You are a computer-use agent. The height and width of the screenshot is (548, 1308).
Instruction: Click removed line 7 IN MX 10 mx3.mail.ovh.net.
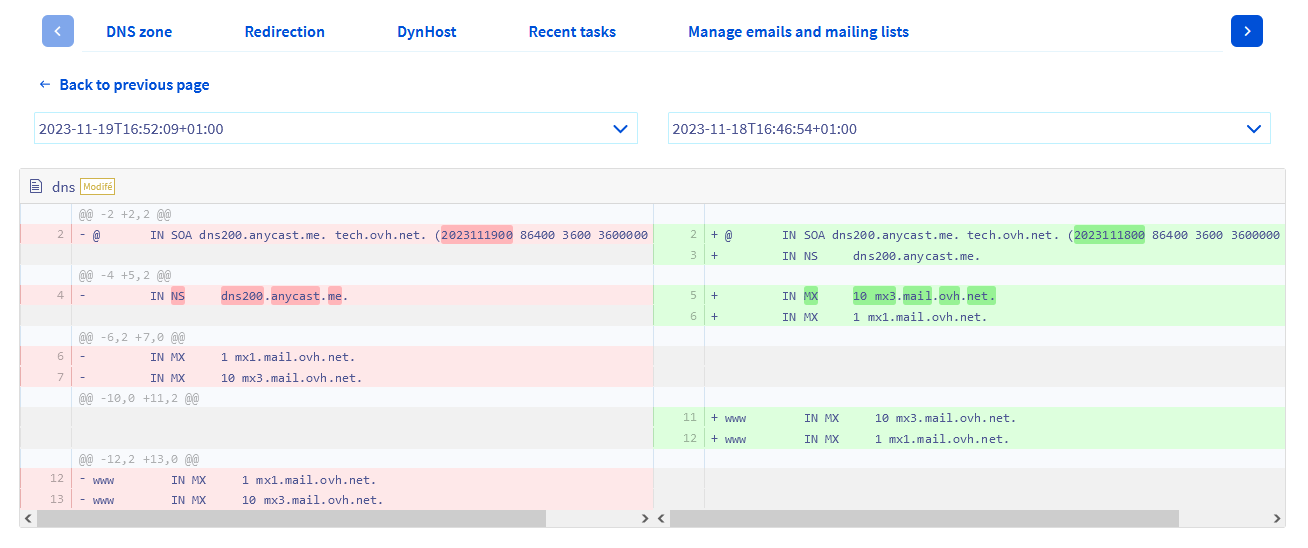pos(336,378)
